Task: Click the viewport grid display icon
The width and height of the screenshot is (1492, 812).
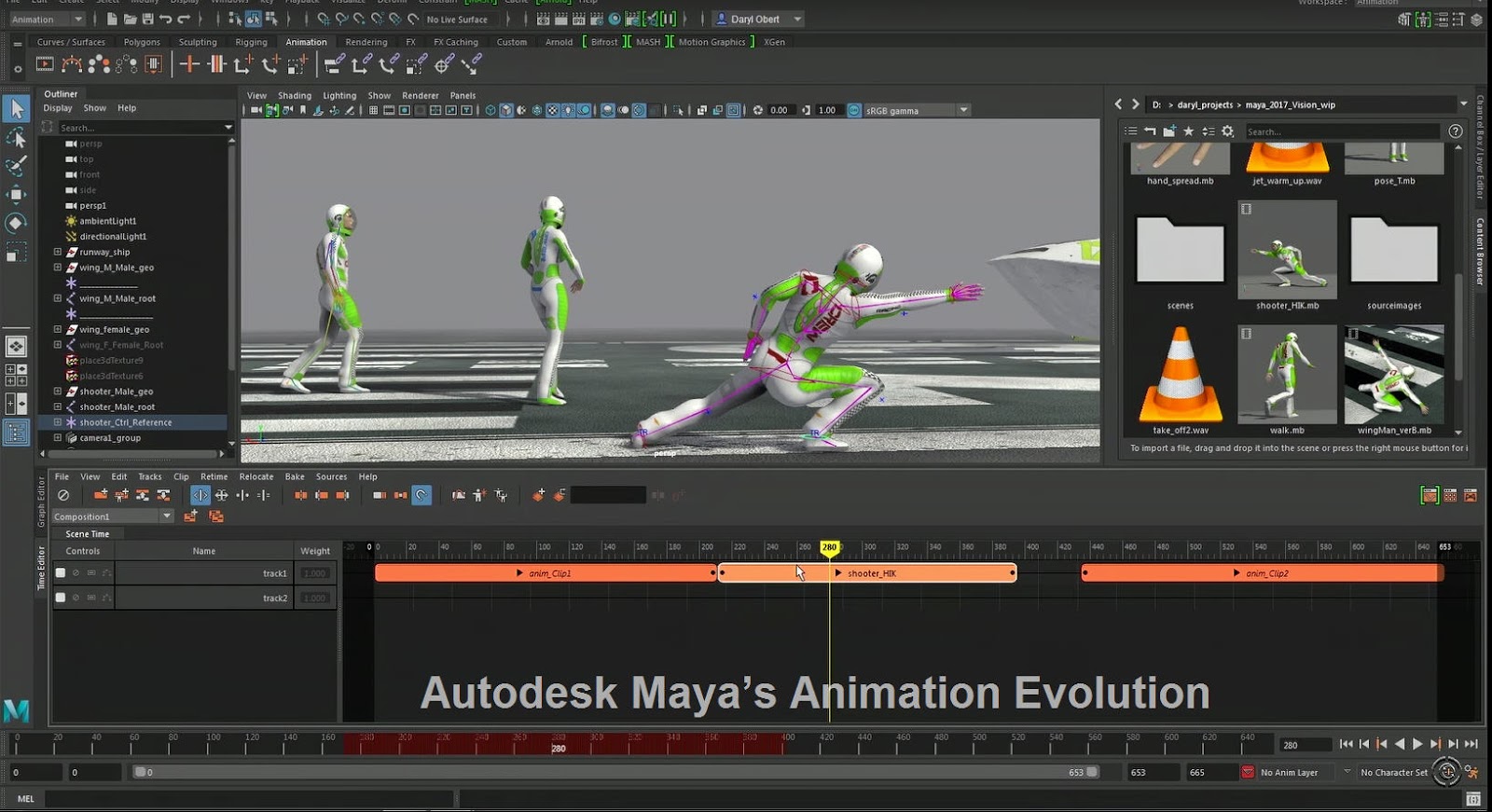Action: pyautogui.click(x=373, y=110)
